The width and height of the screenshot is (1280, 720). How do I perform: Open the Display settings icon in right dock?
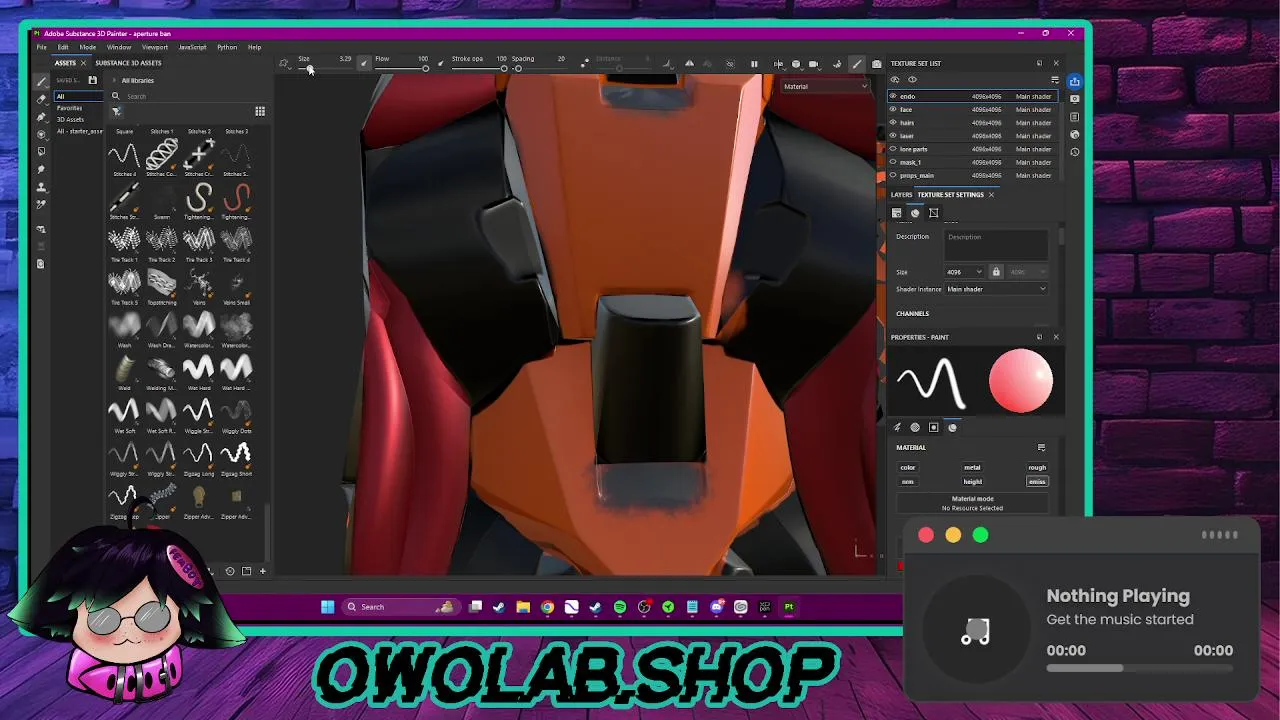coord(1074,99)
